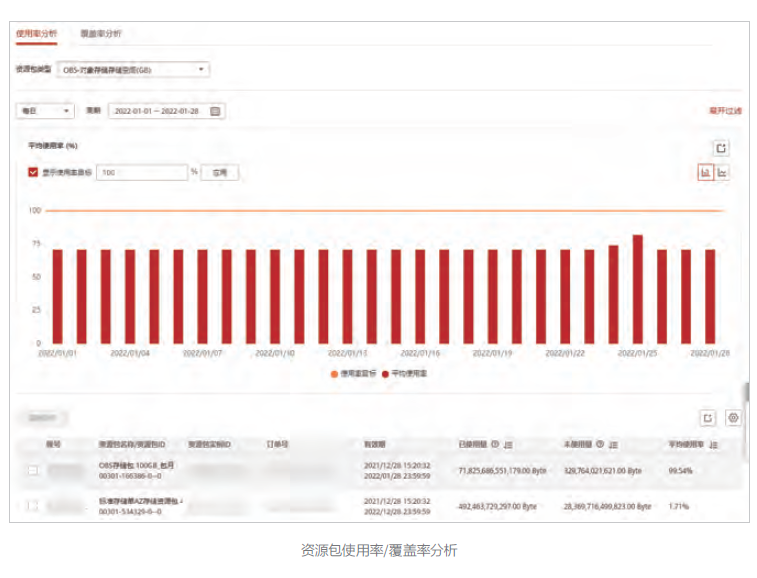Click 28,369,716,499,823.00 Byte unused value
This screenshot has height=578, width=757.
607,507
